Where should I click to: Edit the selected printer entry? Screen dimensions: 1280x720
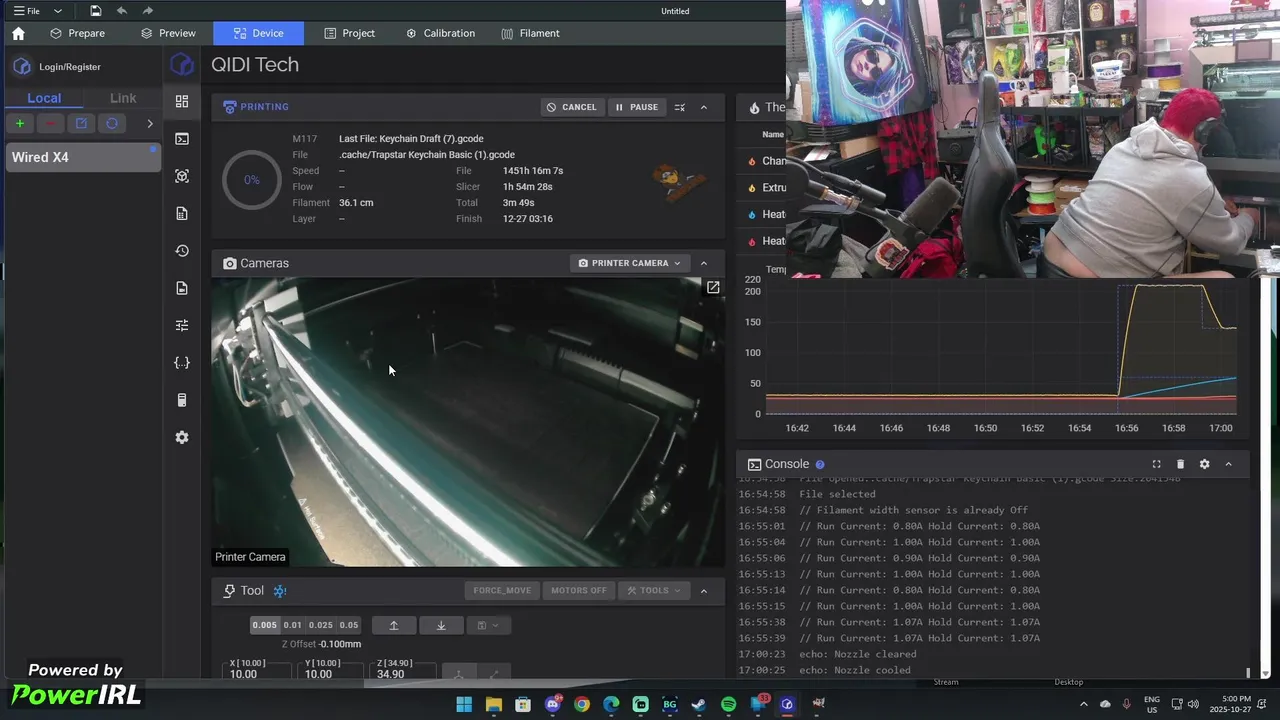81,124
